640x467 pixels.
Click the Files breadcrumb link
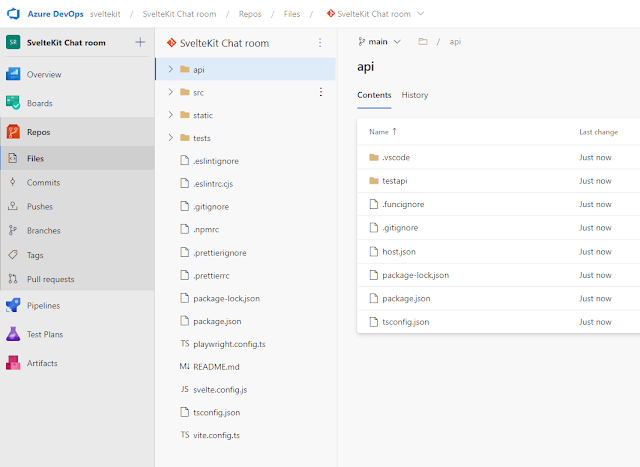coord(292,14)
